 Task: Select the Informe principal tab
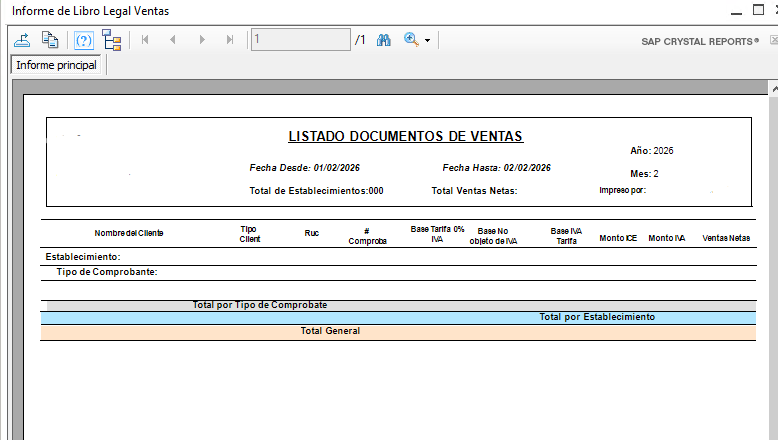pyautogui.click(x=57, y=65)
